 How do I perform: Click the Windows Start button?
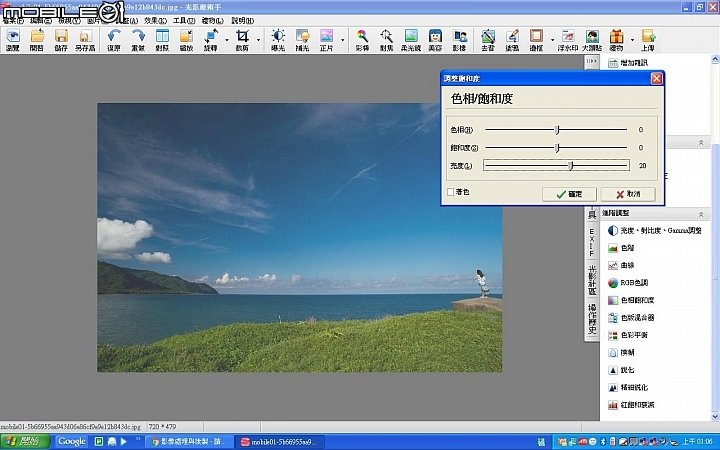click(23, 441)
